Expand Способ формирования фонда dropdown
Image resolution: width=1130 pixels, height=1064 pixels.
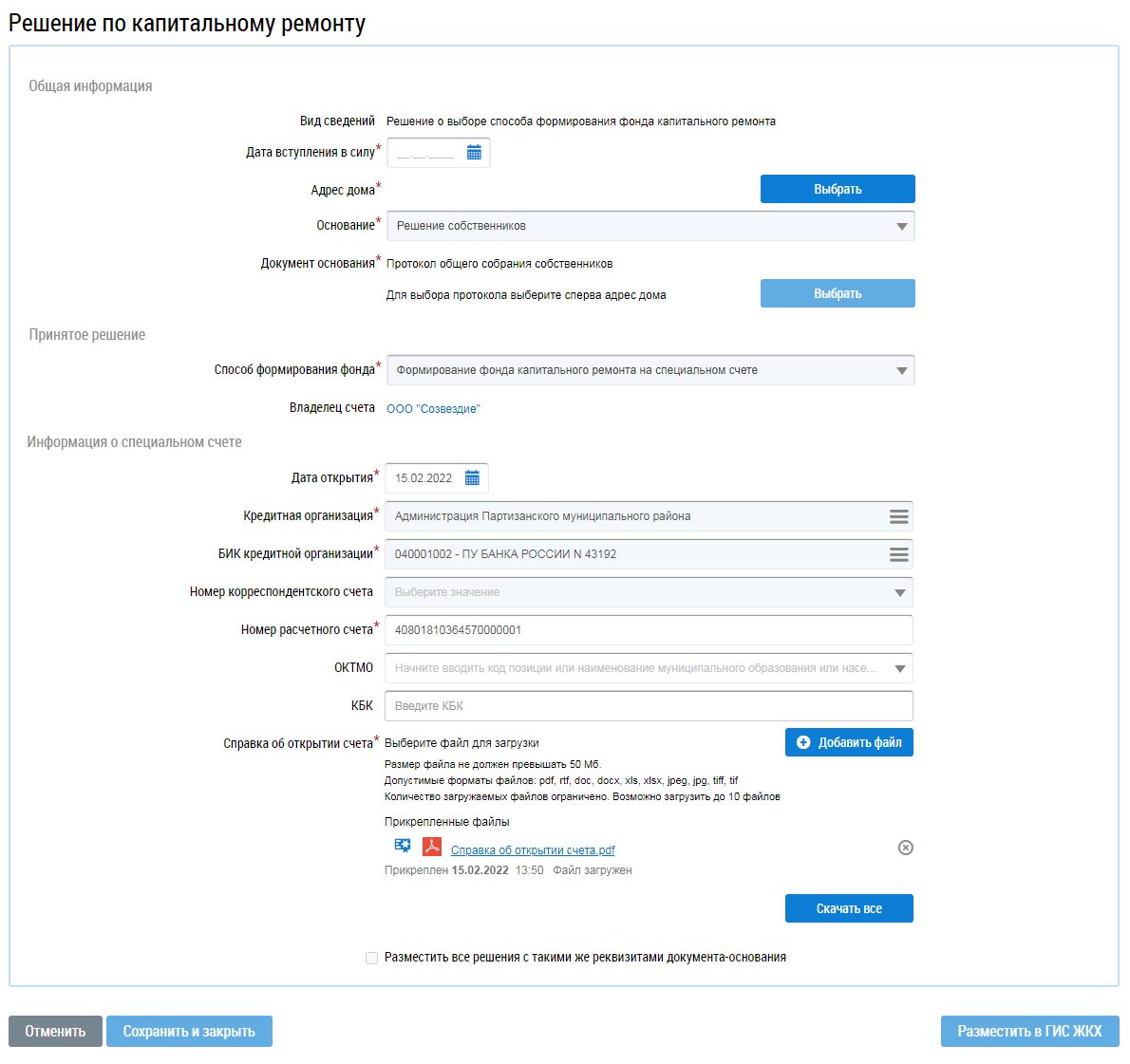(901, 370)
